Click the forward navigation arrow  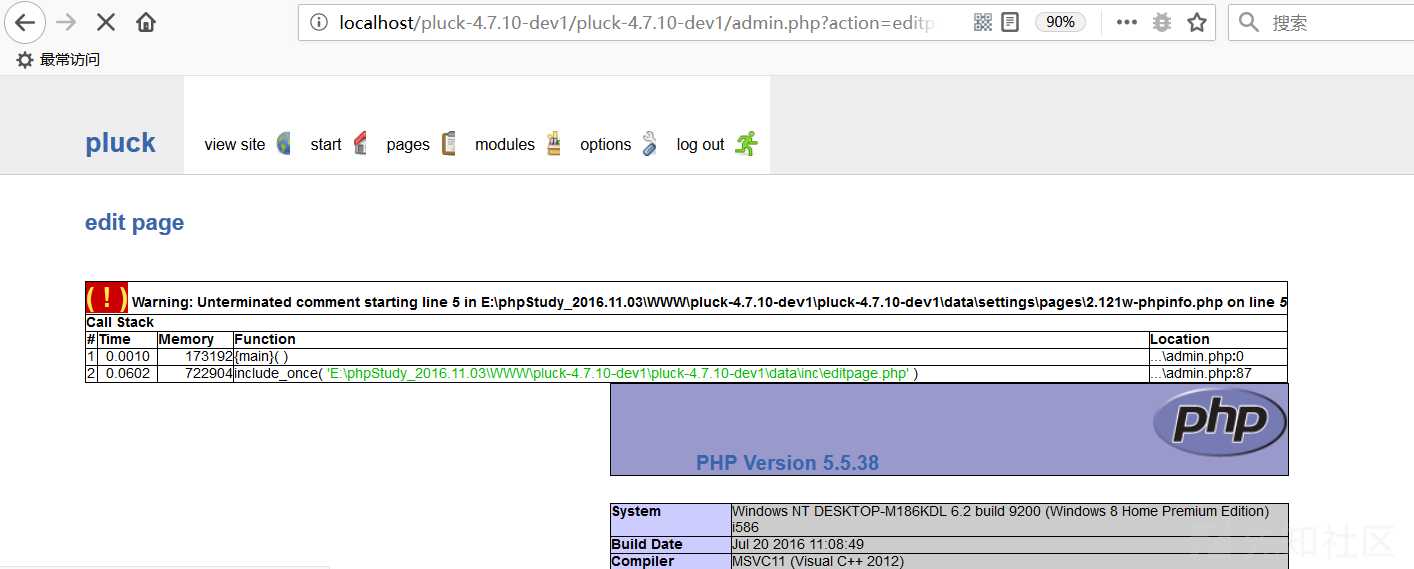pyautogui.click(x=66, y=22)
